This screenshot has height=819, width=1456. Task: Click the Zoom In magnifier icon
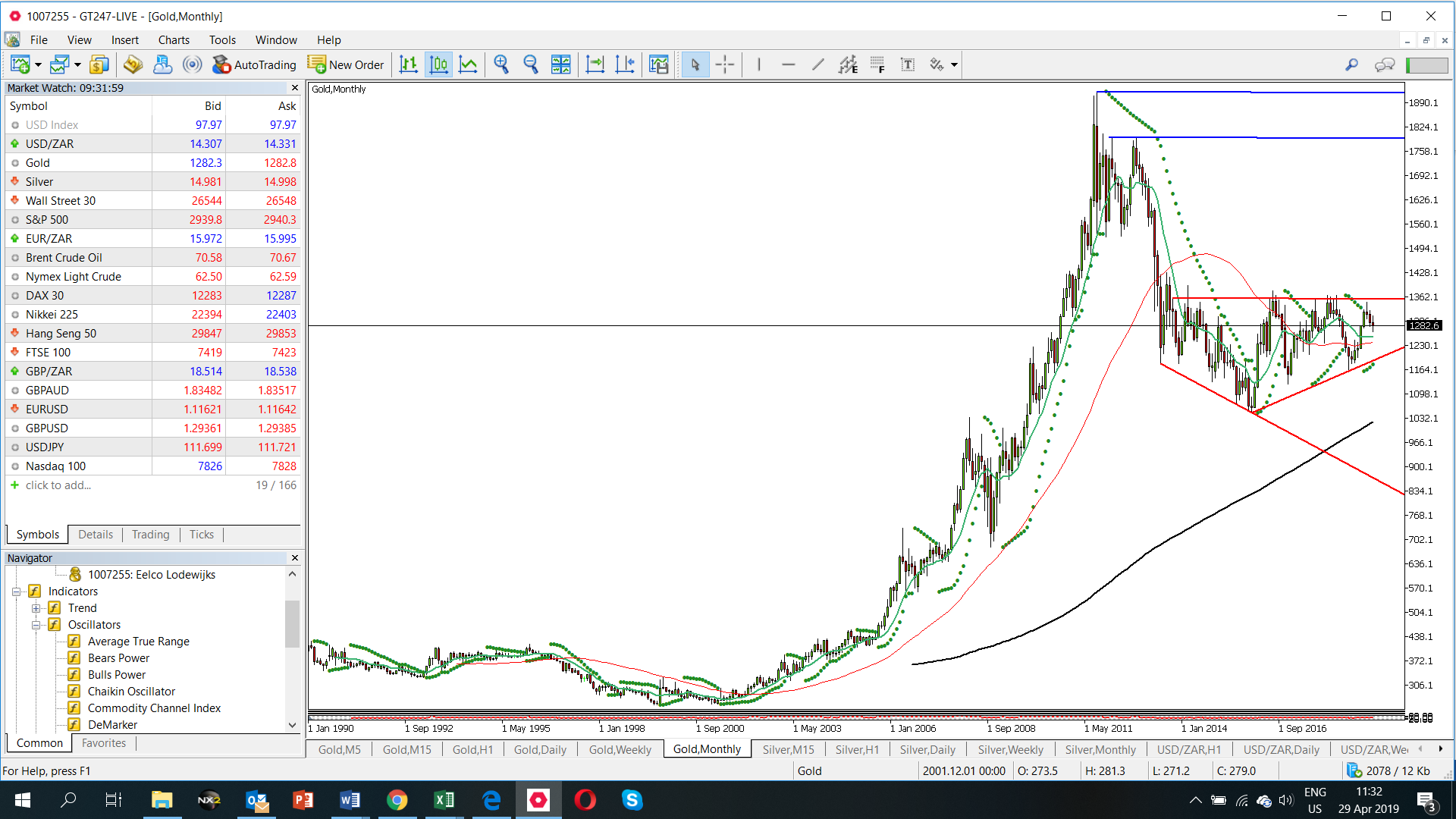[x=501, y=64]
